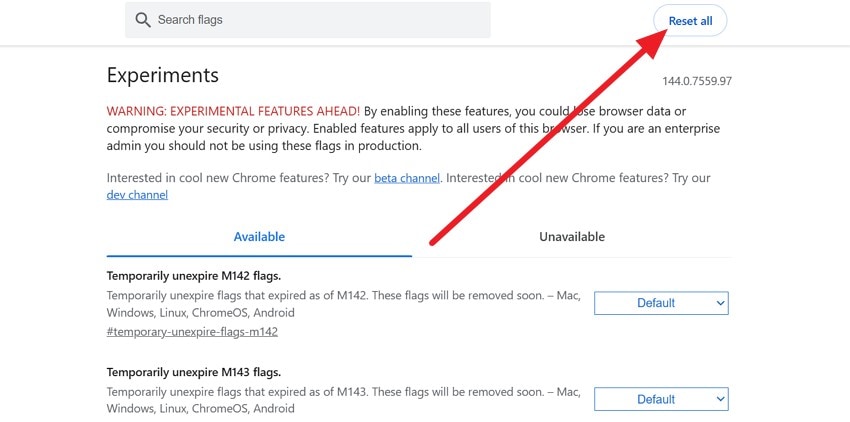Screen dimensions: 850x422
Task: Focus the Search flags input field
Action: (x=310, y=20)
